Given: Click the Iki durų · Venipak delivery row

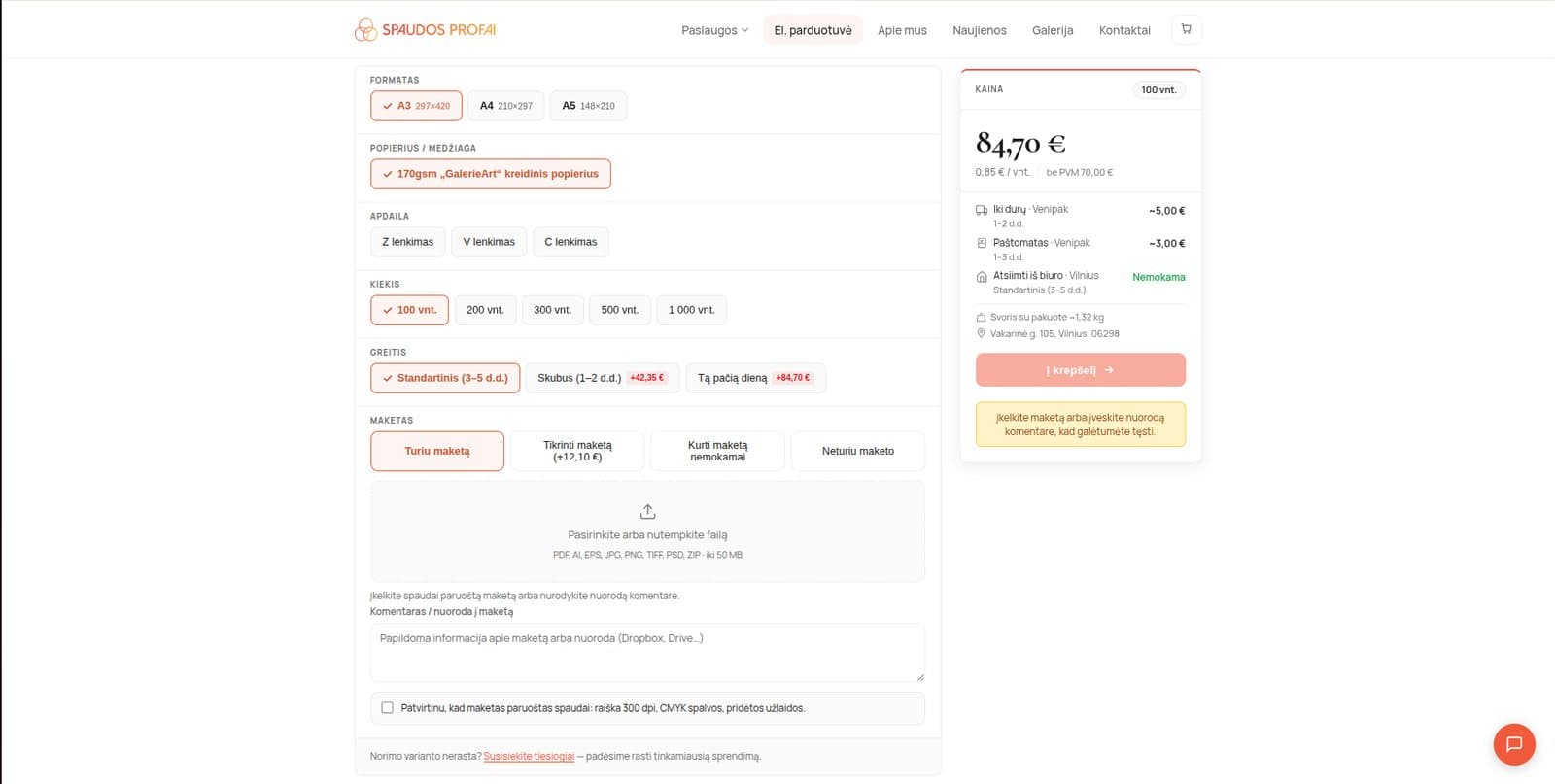Looking at the screenshot, I should tap(1080, 216).
